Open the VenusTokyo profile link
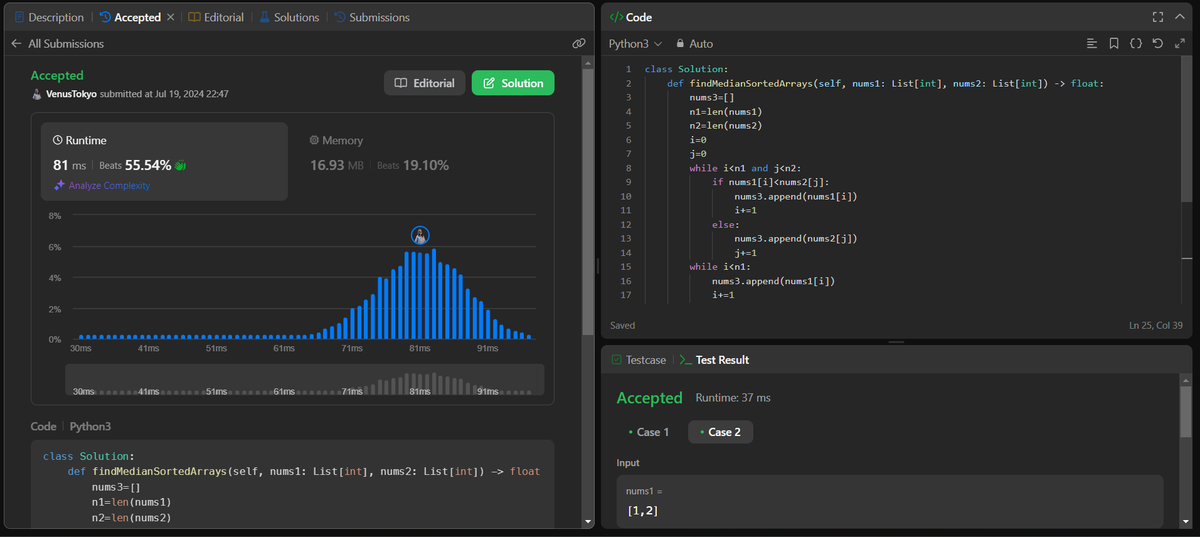This screenshot has width=1200, height=537. tap(71, 94)
